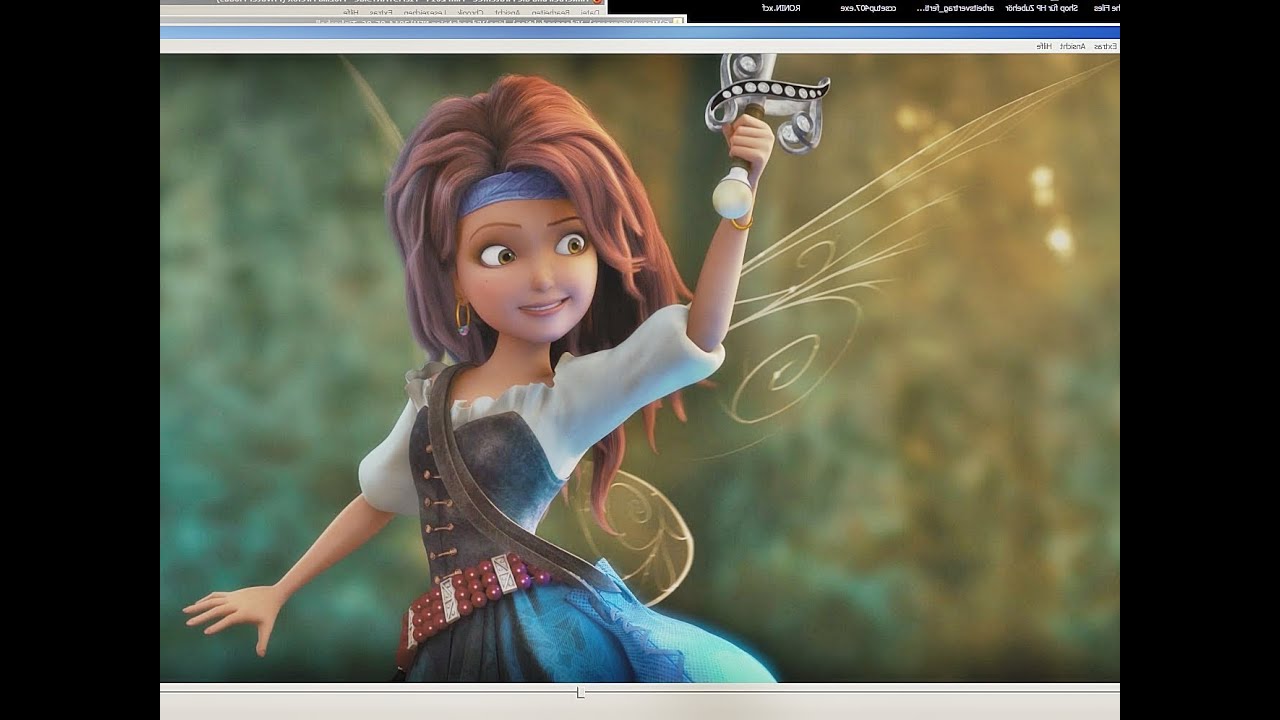The width and height of the screenshot is (1280, 720).
Task: Select the RONIN.xcf desktop file
Action: pos(783,8)
